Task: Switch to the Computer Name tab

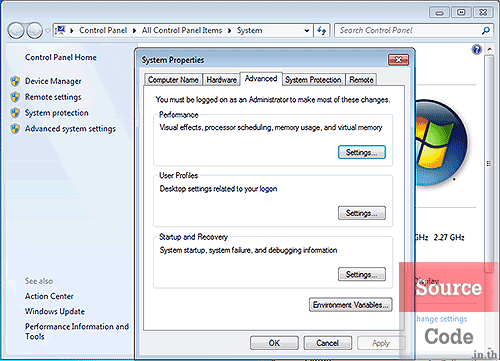Action: [173, 80]
